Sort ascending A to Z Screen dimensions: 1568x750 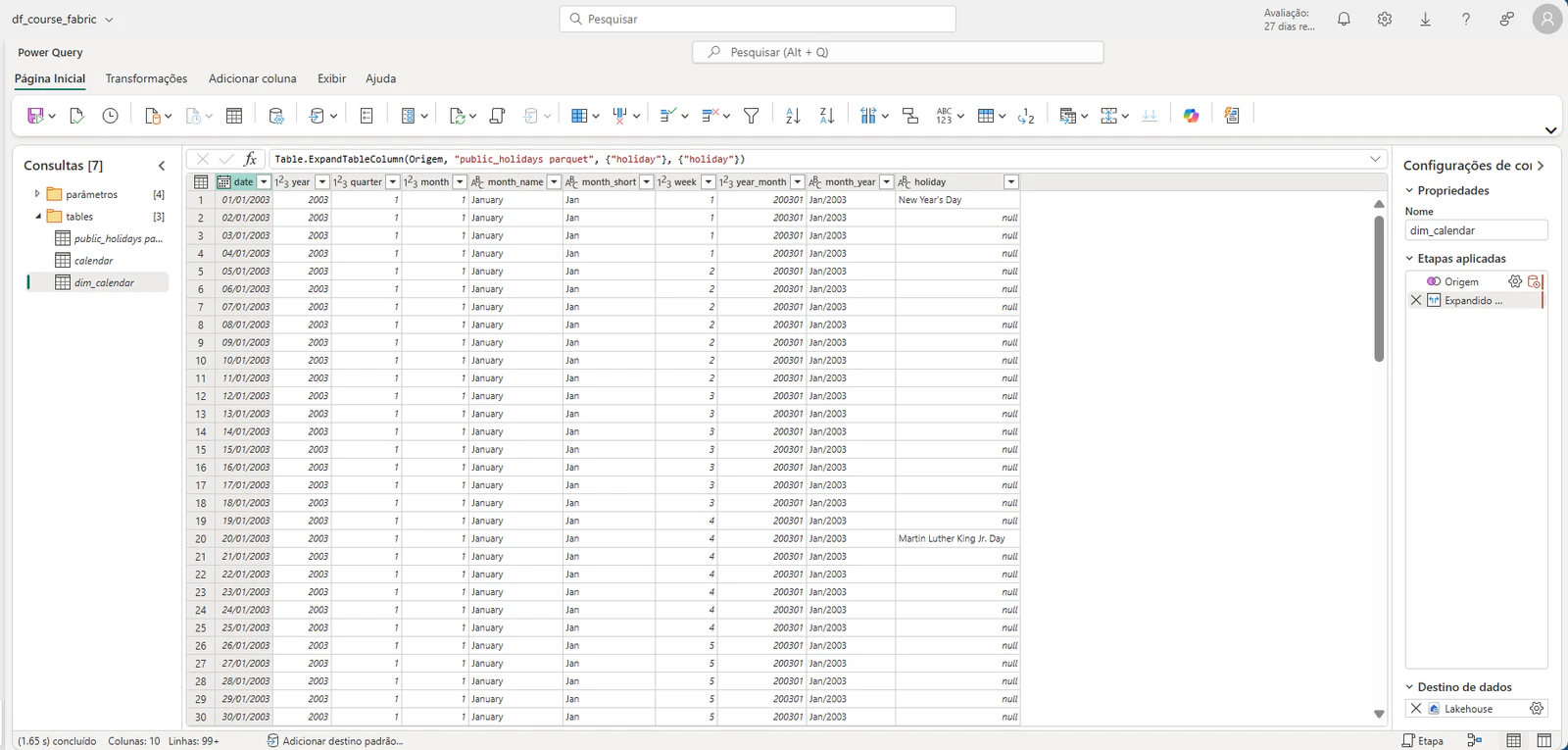(793, 116)
